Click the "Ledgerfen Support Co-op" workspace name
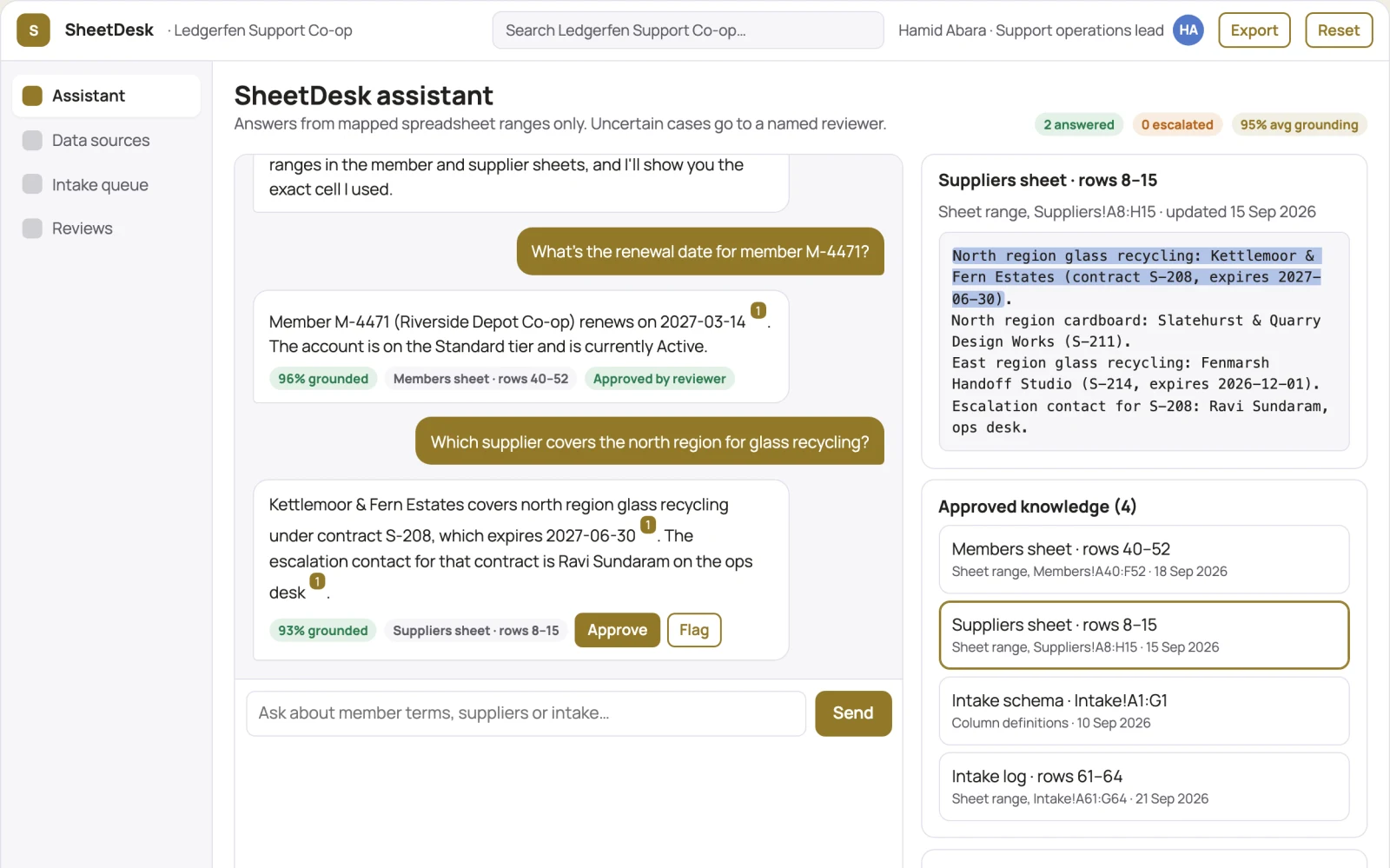Image resolution: width=1390 pixels, height=868 pixels. 263,30
